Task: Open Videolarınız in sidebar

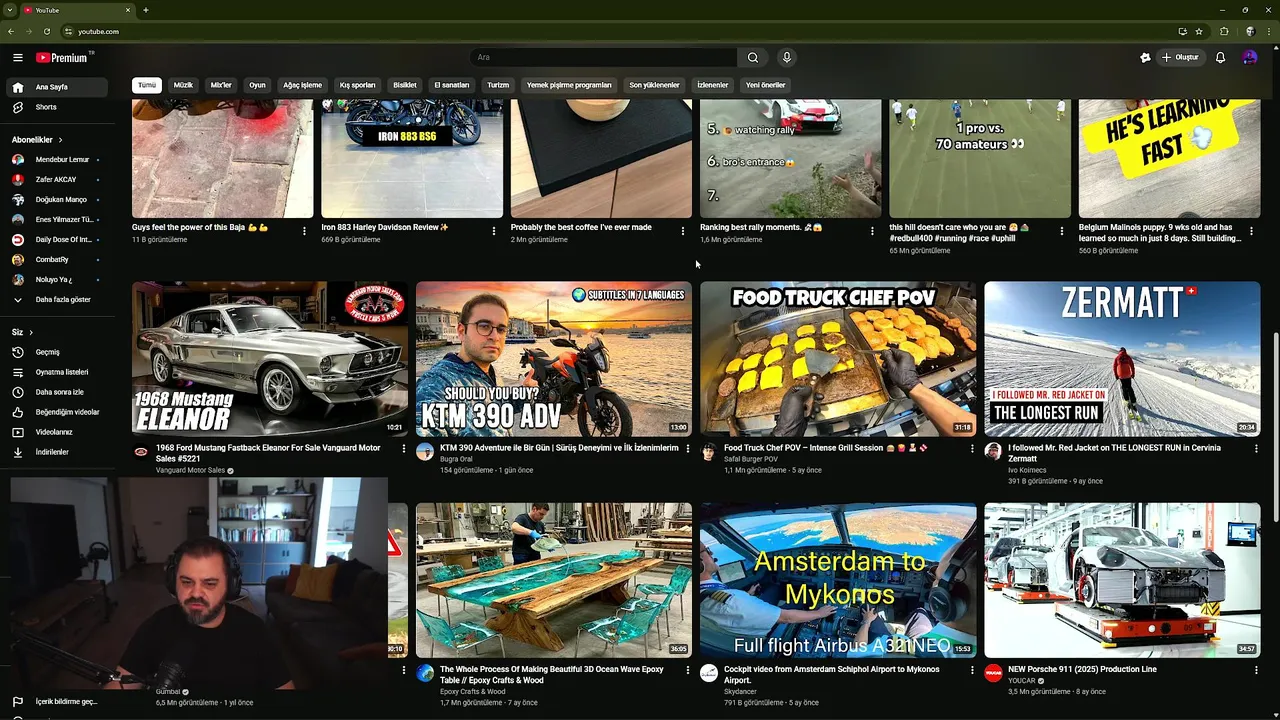Action: pos(56,432)
